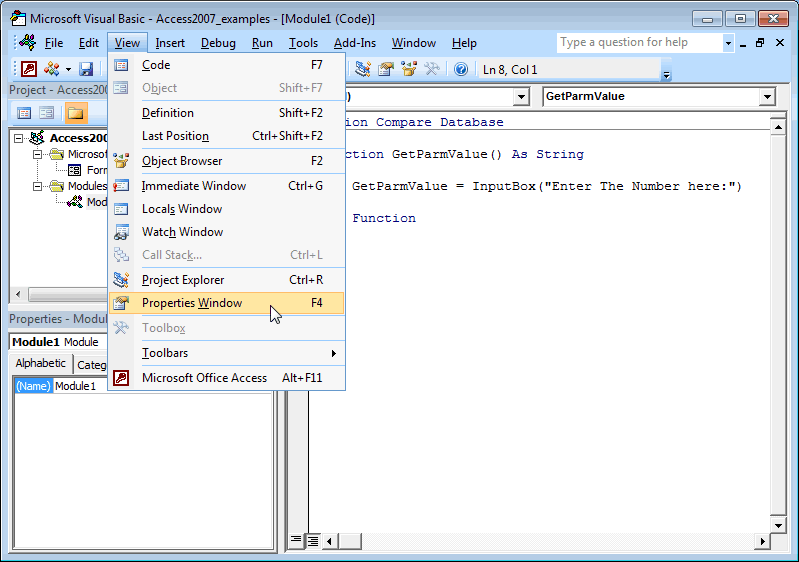The image size is (799, 562).
Task: Choose Watch Window in View menu
Action: click(227, 232)
